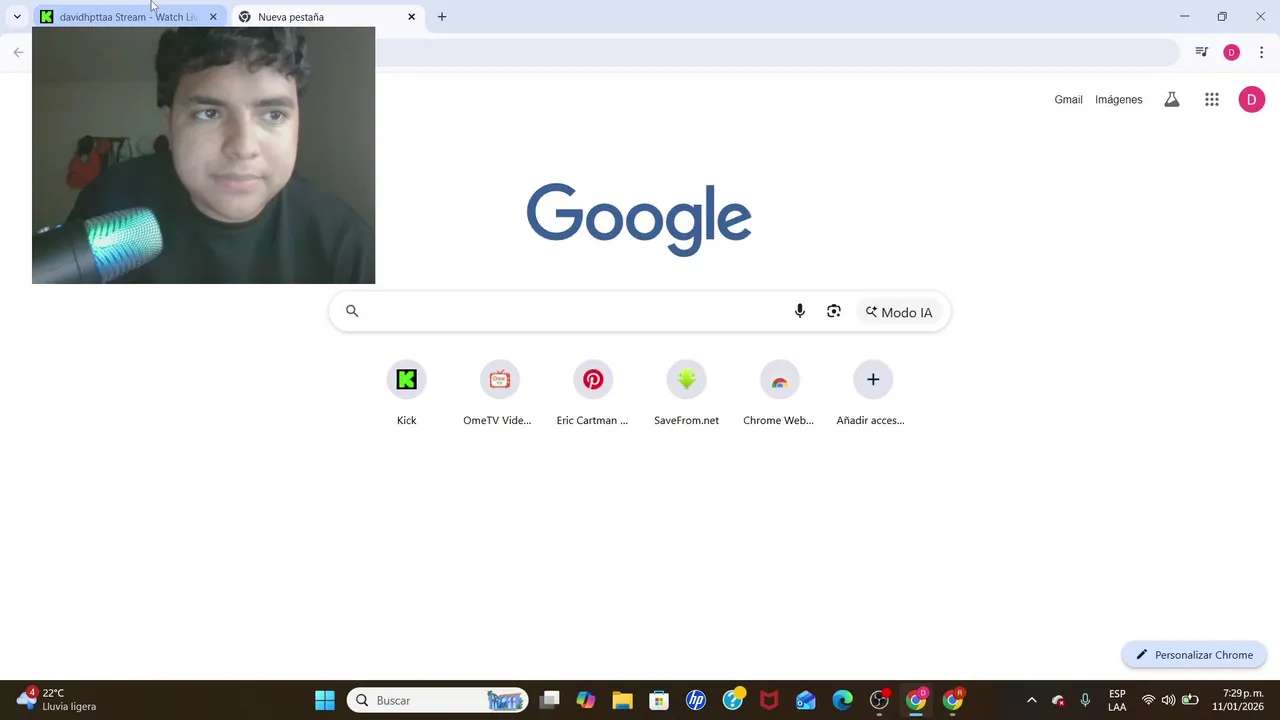Screen dimensions: 1280x720
Task: Open the HP app on taskbar
Action: pyautogui.click(x=696, y=700)
